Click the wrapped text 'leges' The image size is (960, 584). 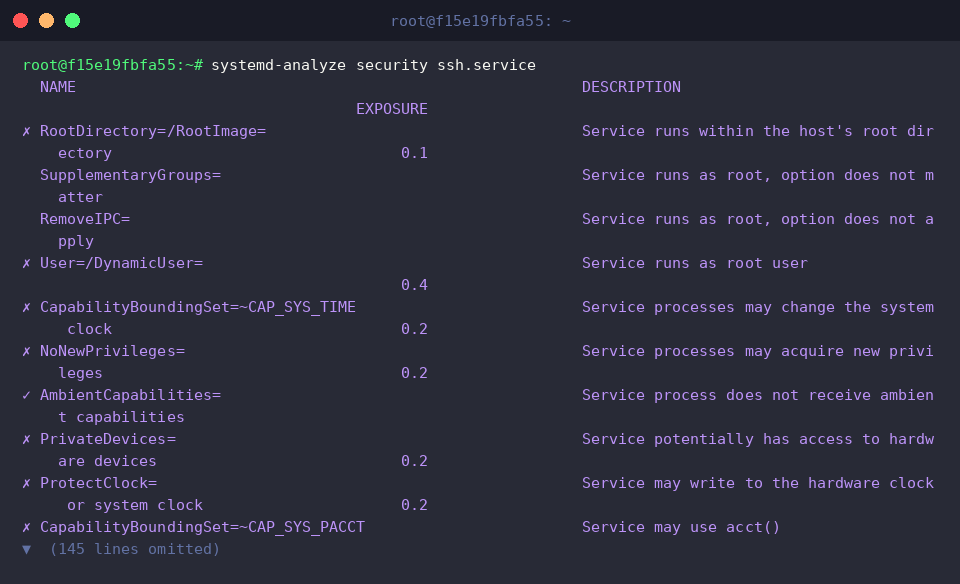pos(80,373)
